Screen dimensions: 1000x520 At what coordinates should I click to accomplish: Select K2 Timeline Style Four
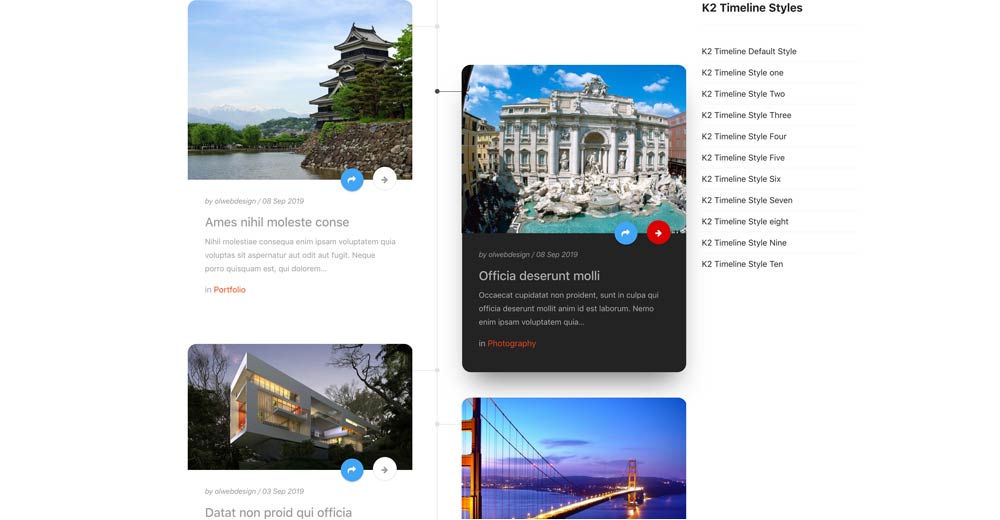[x=744, y=137]
